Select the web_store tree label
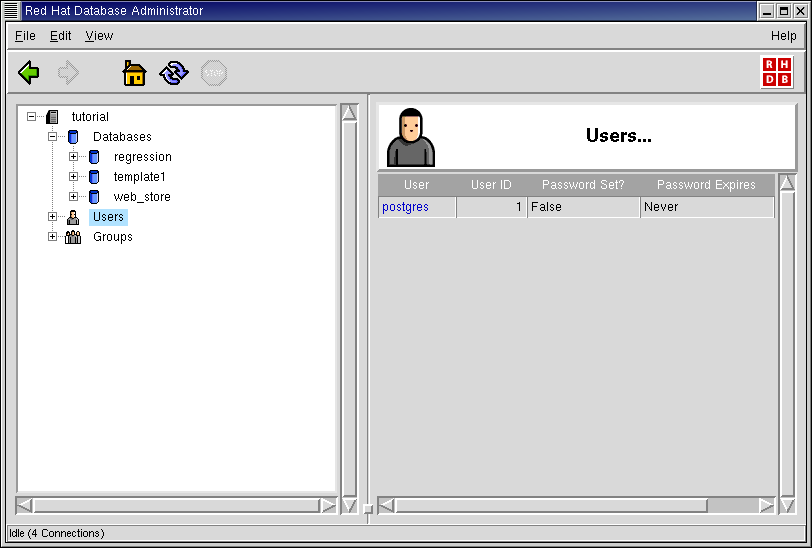Image resolution: width=812 pixels, height=548 pixels. tap(142, 197)
